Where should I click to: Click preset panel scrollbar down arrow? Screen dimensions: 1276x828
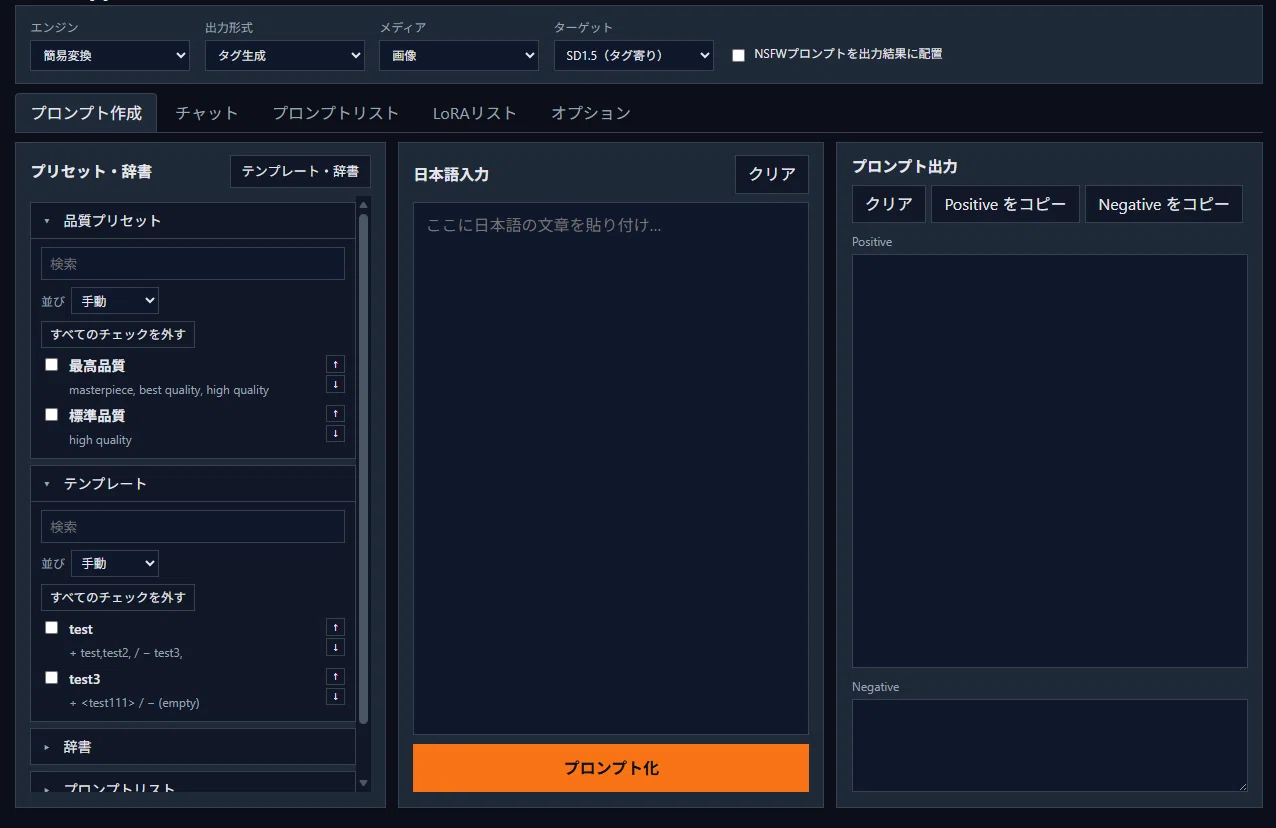click(x=363, y=783)
